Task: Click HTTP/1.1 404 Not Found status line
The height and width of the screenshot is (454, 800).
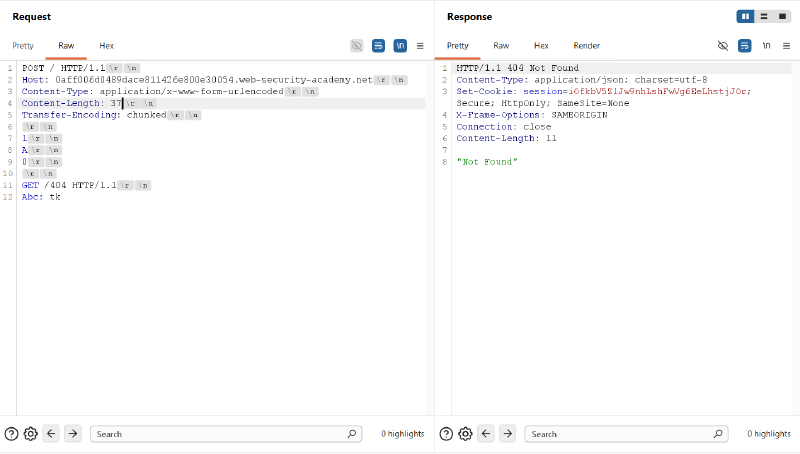Action: click(517, 68)
